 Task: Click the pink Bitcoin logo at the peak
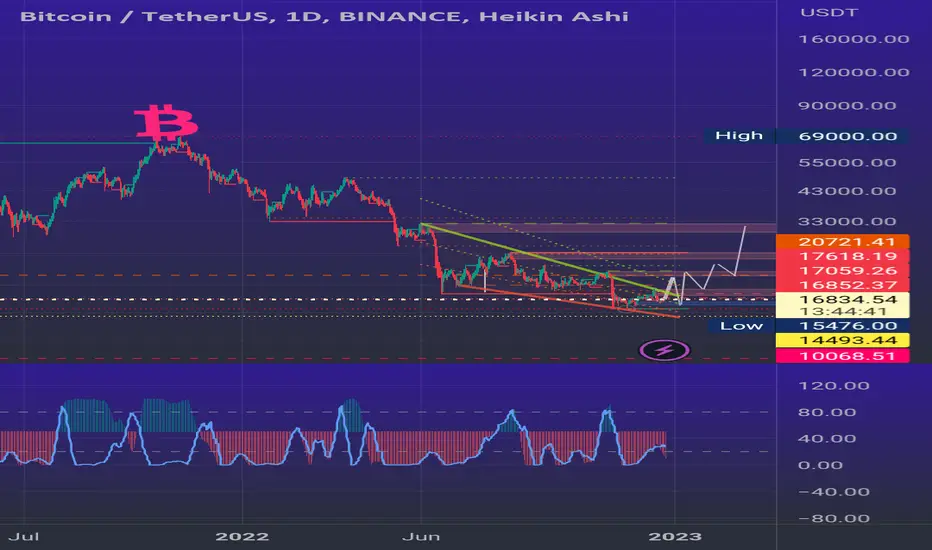pos(165,122)
